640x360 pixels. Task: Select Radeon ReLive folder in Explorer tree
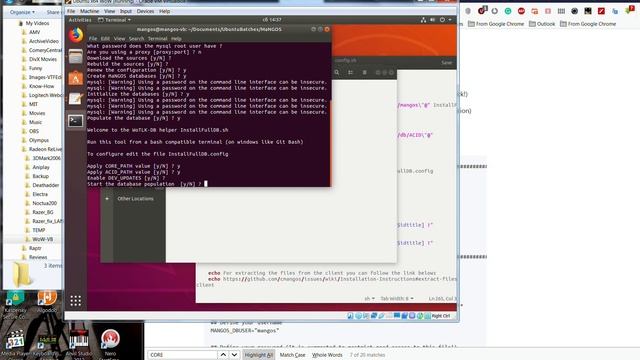pyautogui.click(x=45, y=149)
